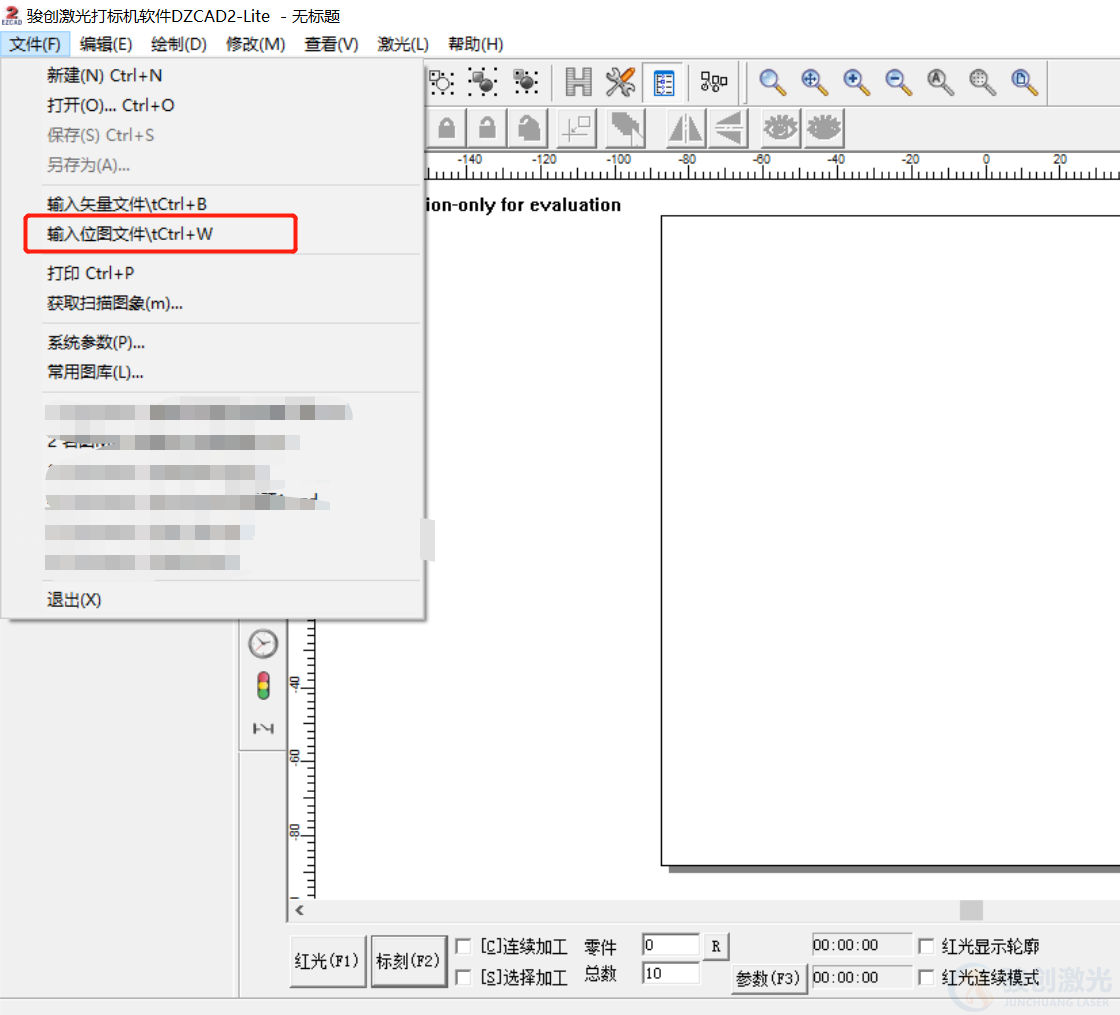The width and height of the screenshot is (1120, 1015).
Task: Click the zoom-all magnifier marked A
Action: [x=940, y=82]
